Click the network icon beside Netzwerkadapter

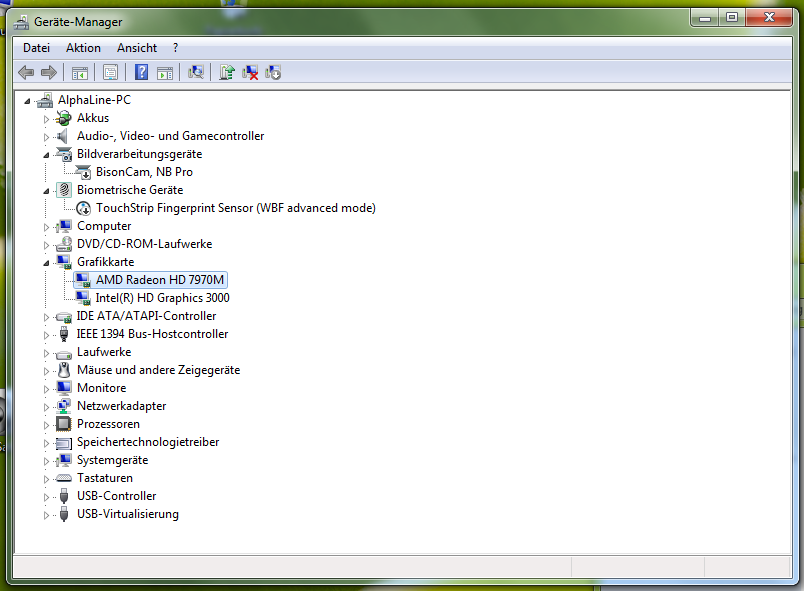tap(64, 406)
